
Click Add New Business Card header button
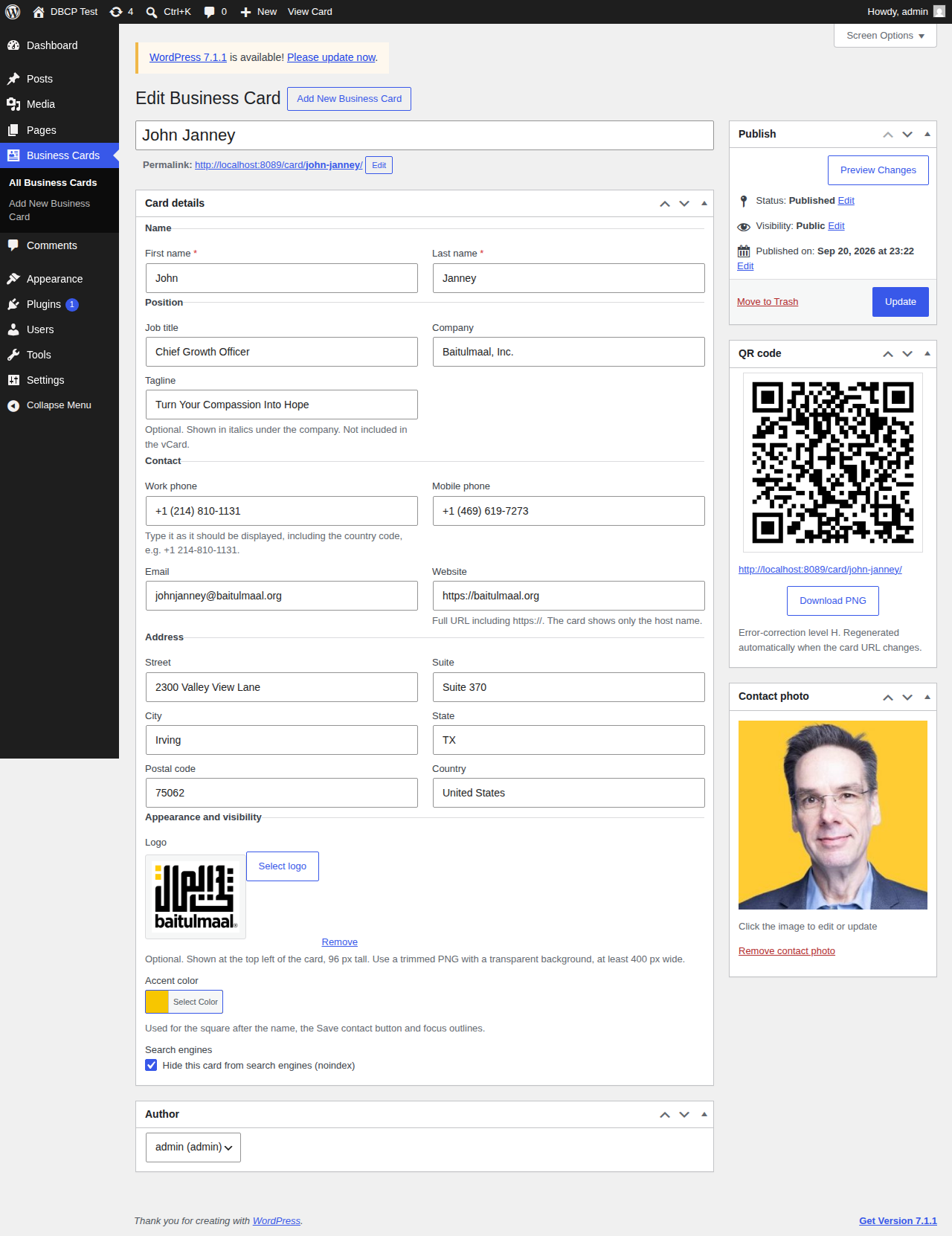349,99
